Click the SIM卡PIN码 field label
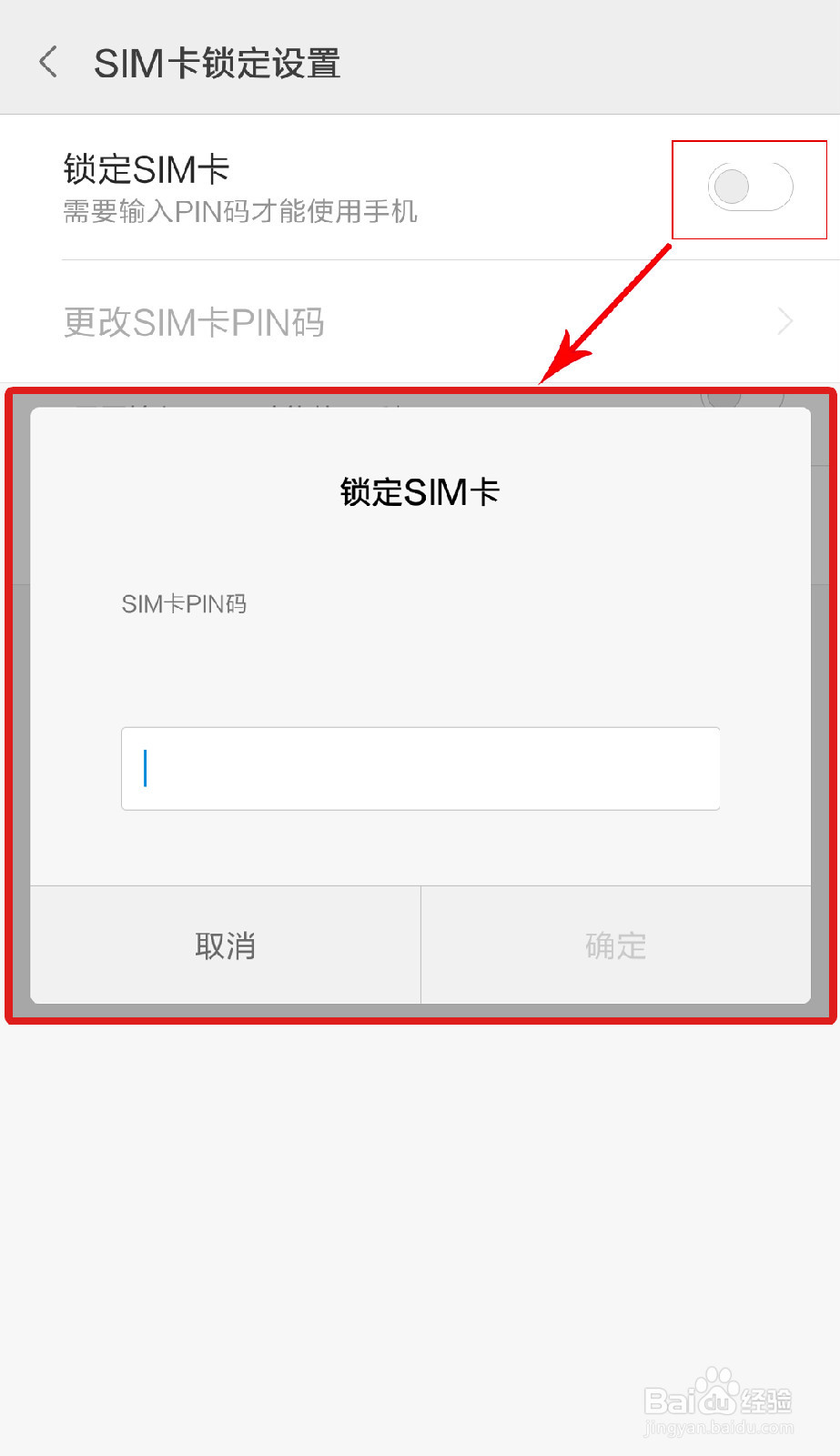Screen dimensions: 840x1456 point(184,604)
